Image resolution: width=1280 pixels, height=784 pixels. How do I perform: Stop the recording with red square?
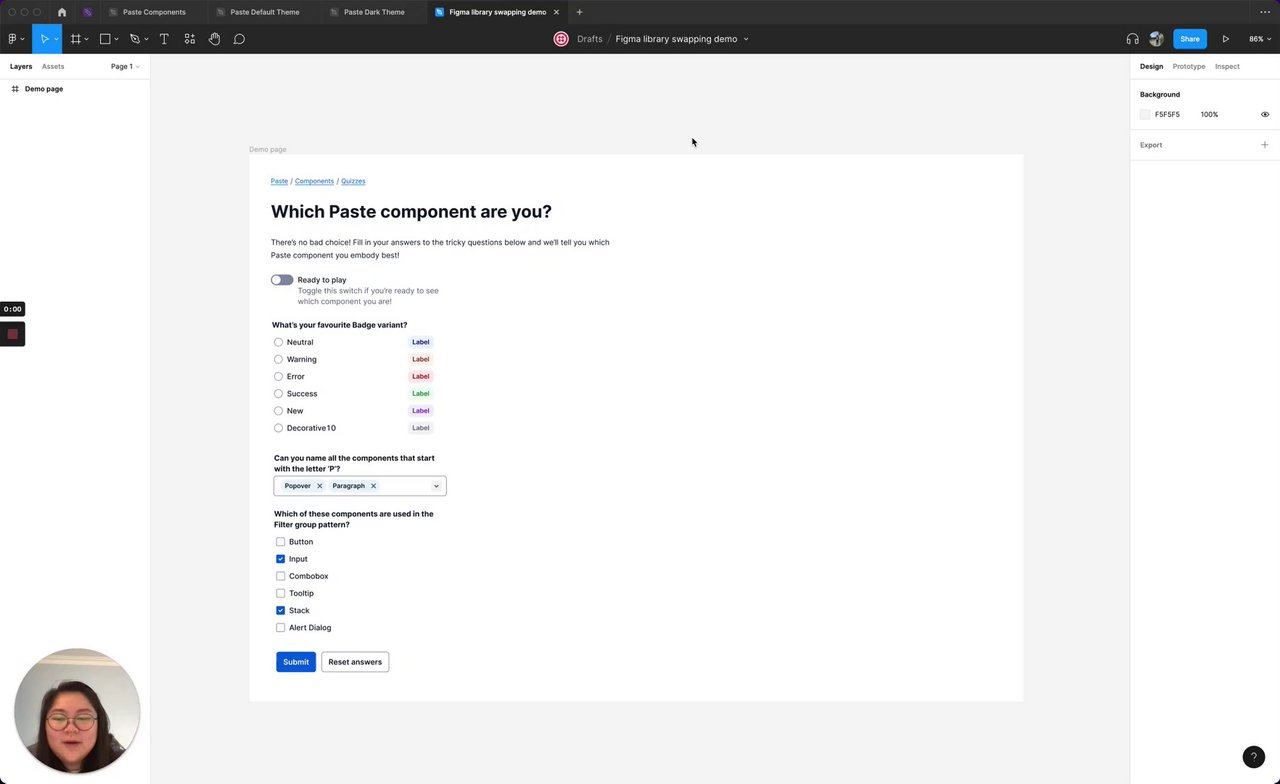(x=12, y=334)
